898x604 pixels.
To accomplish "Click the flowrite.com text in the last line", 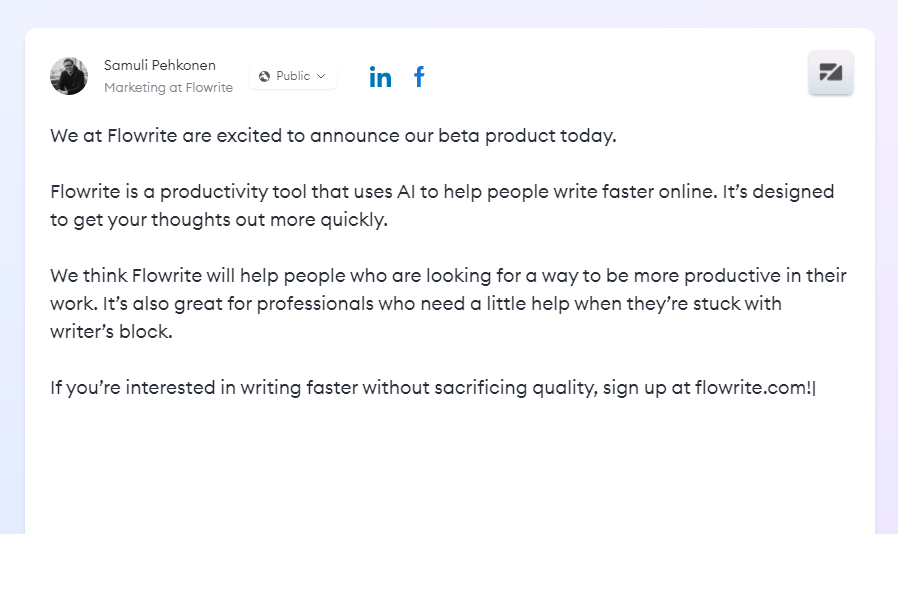I will click(750, 388).
